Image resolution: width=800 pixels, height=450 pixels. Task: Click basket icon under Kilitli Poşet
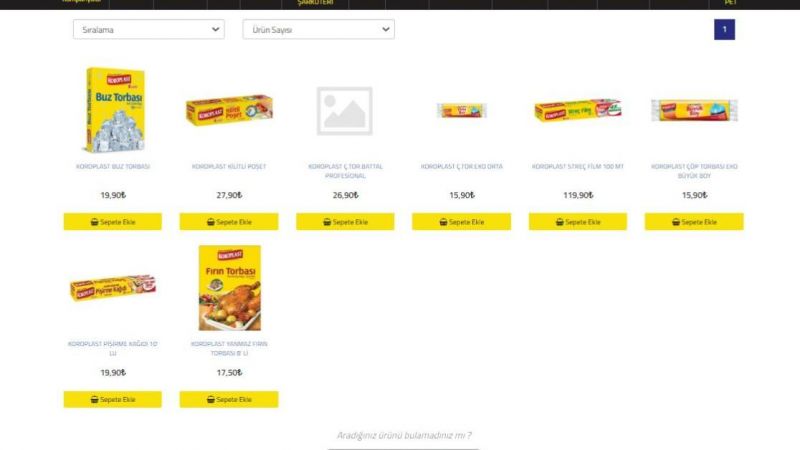coord(211,222)
